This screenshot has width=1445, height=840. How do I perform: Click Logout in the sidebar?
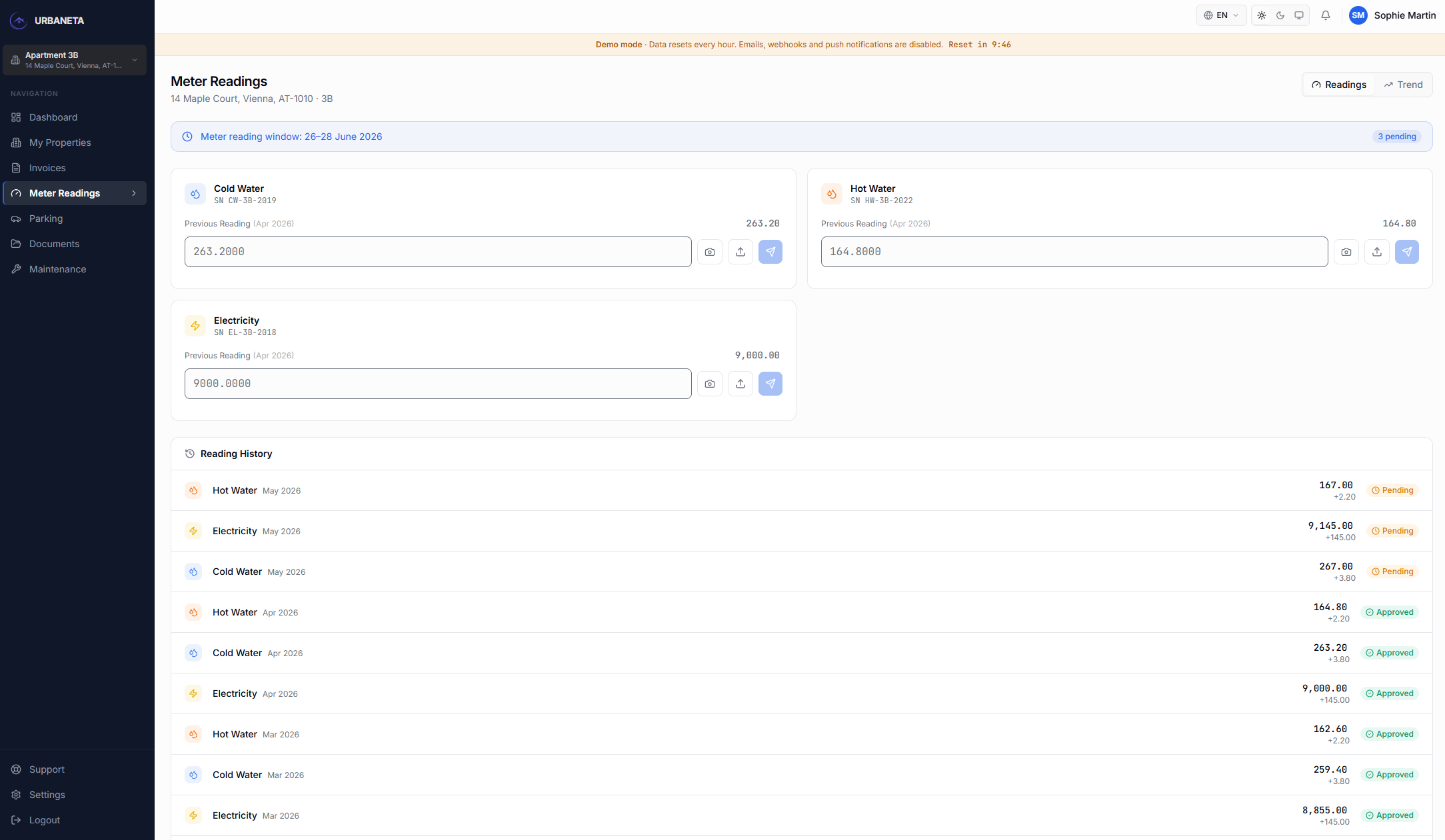point(75,820)
